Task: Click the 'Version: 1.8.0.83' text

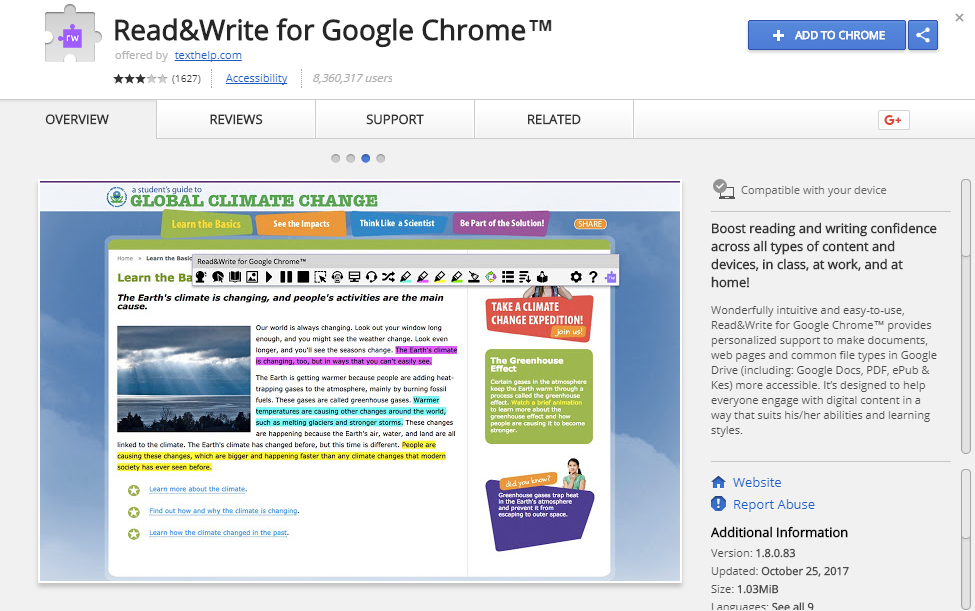Action: click(x=753, y=553)
